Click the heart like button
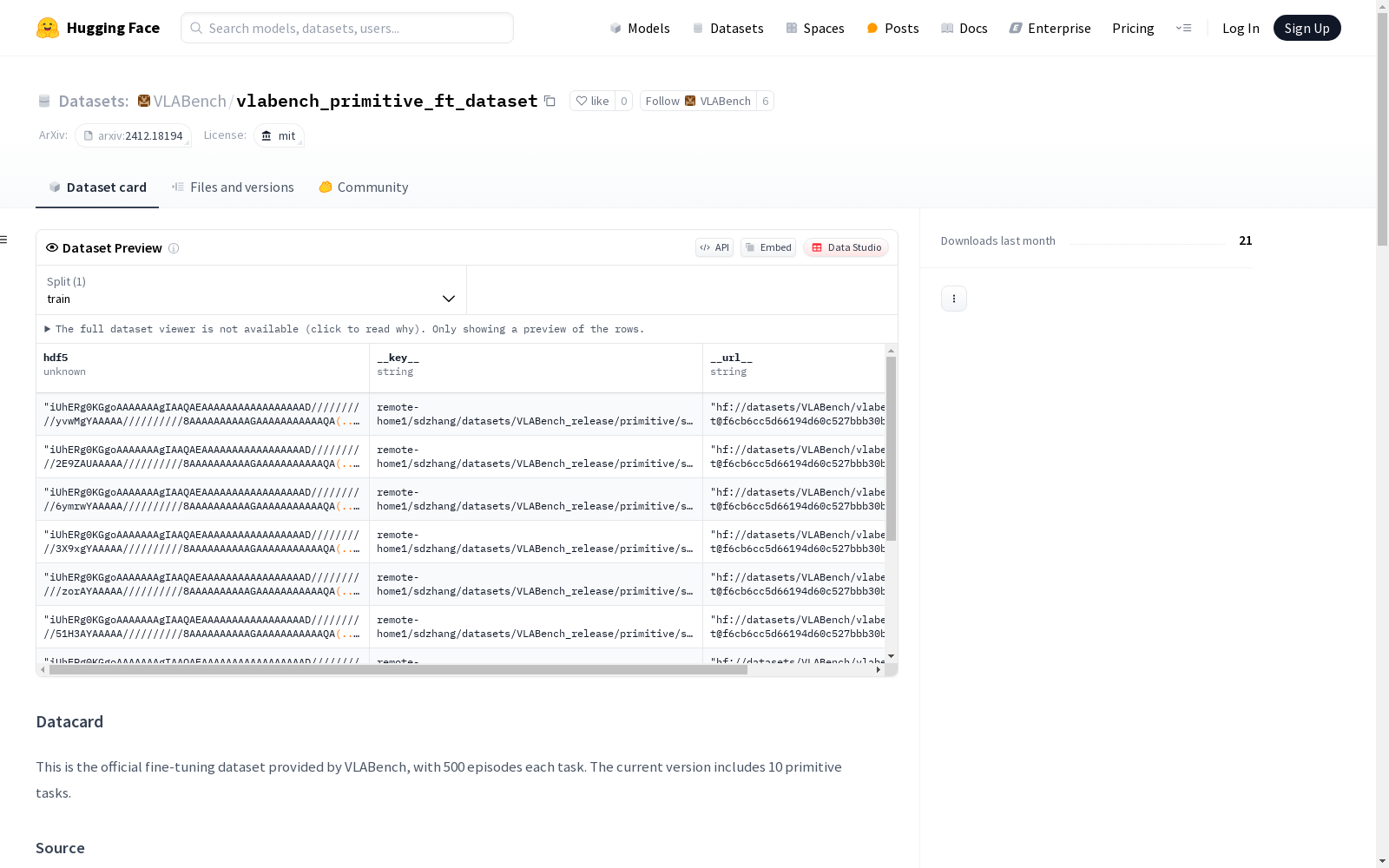Viewport: 1389px width, 868px height. [592, 101]
